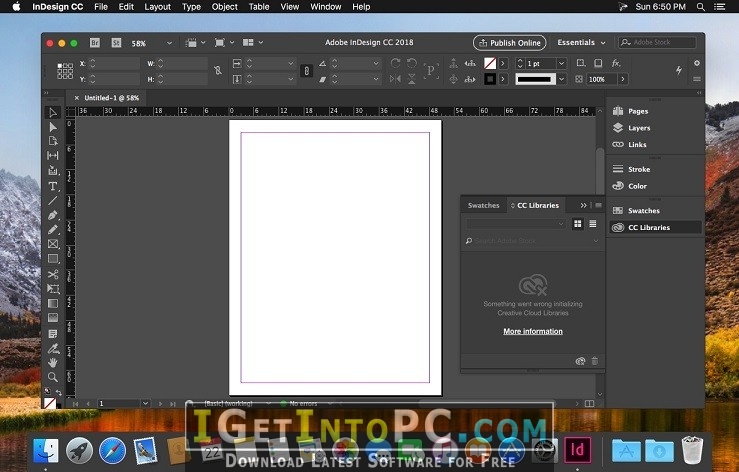Image resolution: width=739 pixels, height=472 pixels.
Task: Click the Adobe Stock search field
Action: pos(661,43)
